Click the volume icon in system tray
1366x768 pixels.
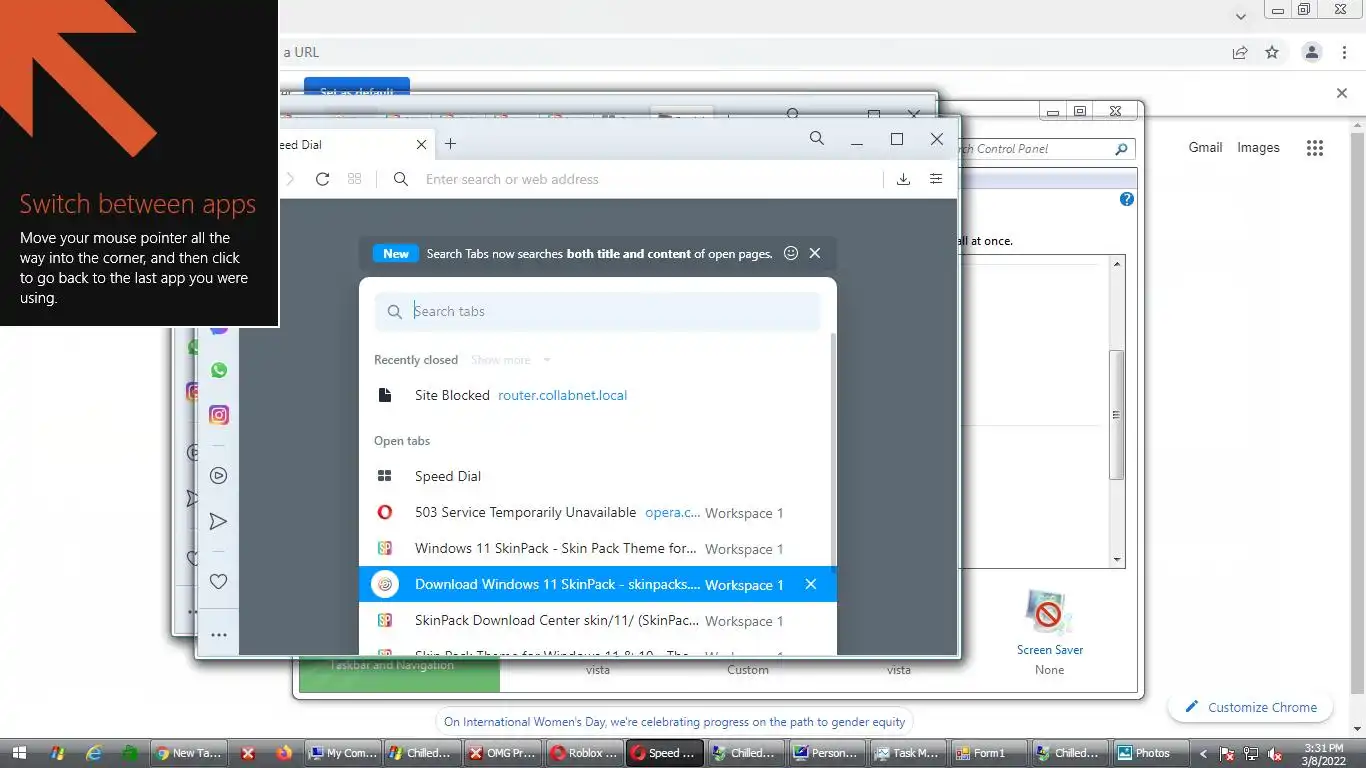point(1275,754)
